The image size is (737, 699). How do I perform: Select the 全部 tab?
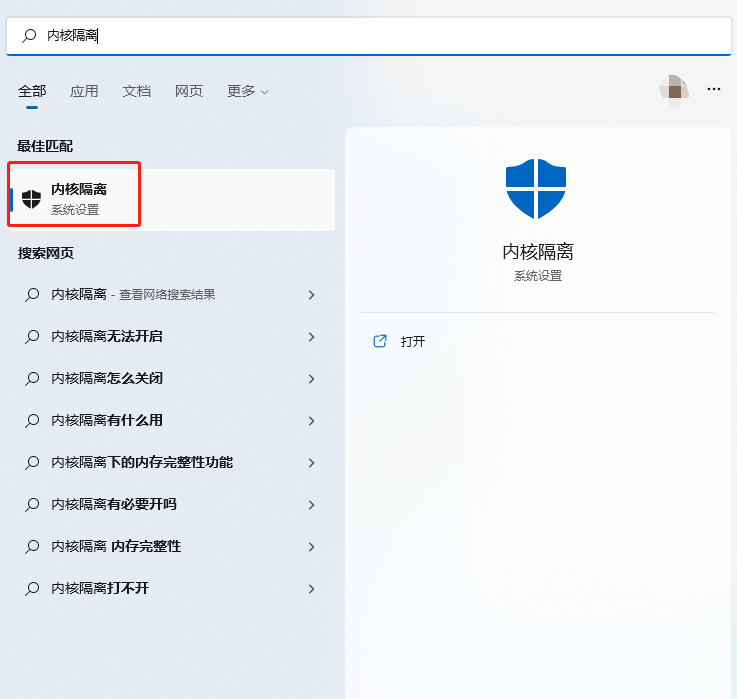pyautogui.click(x=32, y=91)
